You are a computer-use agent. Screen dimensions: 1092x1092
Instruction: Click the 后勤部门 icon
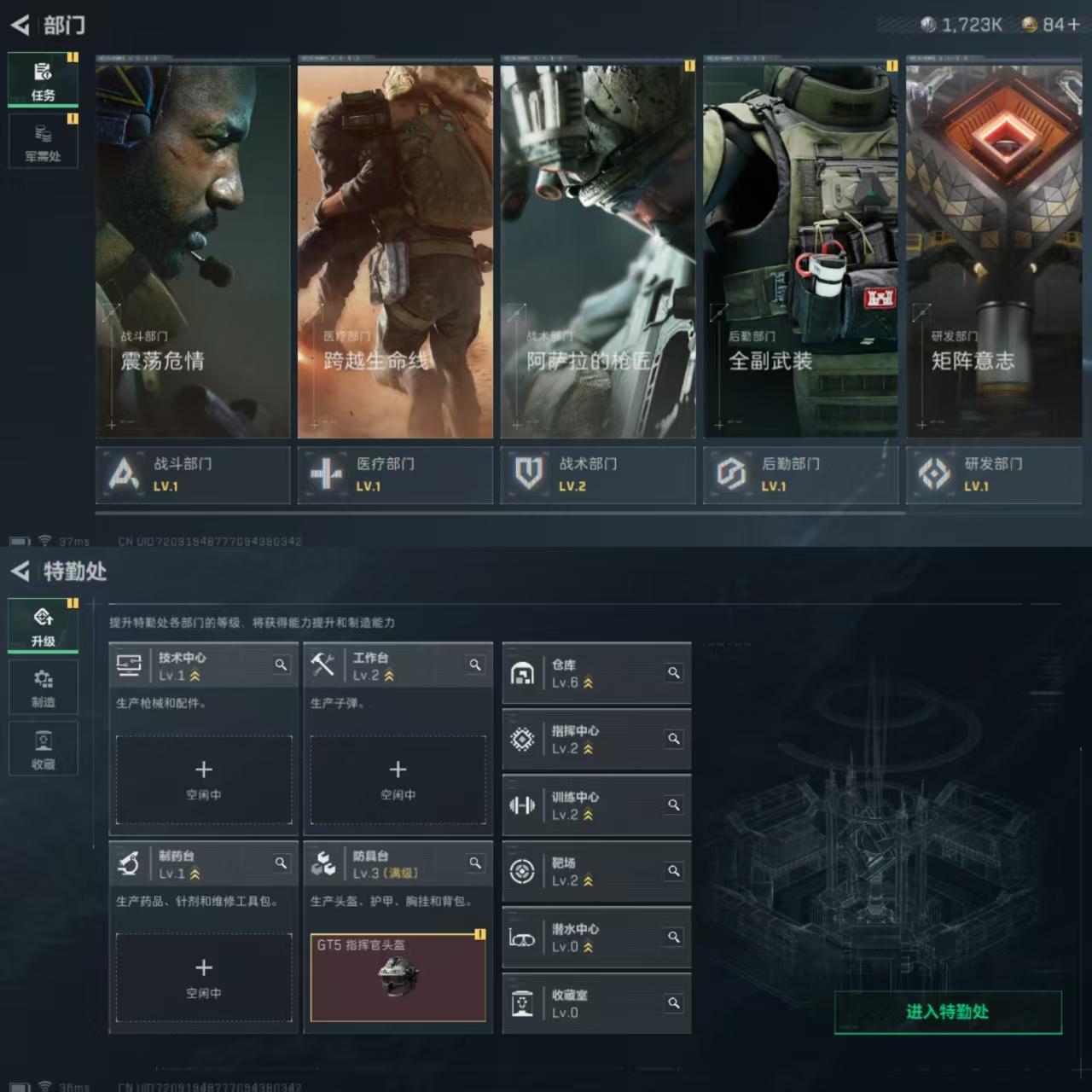pyautogui.click(x=731, y=473)
